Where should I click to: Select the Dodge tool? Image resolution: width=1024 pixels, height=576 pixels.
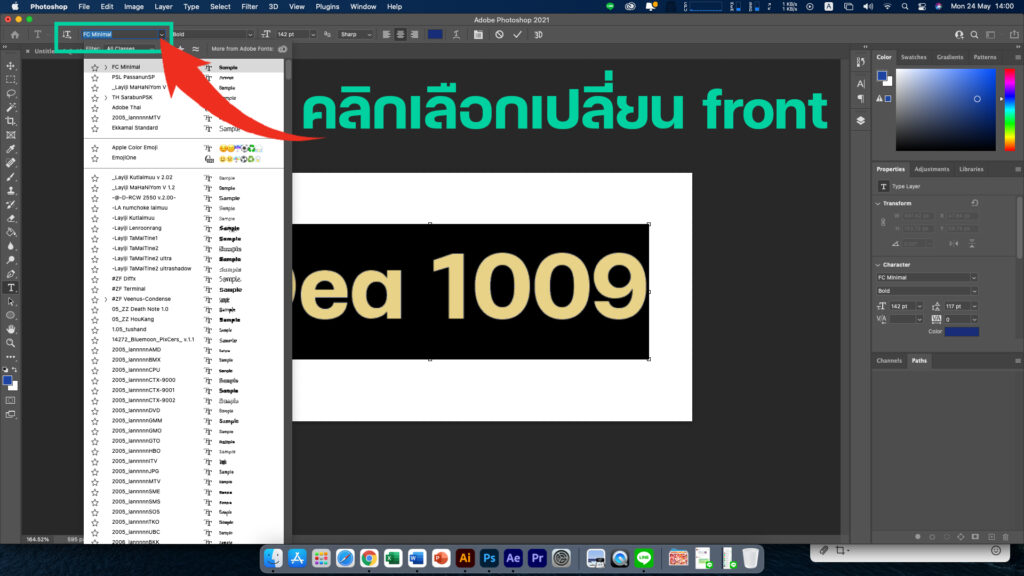11,260
